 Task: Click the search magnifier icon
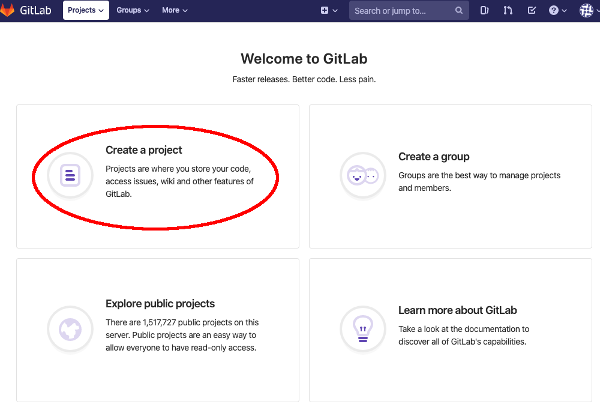click(x=459, y=11)
